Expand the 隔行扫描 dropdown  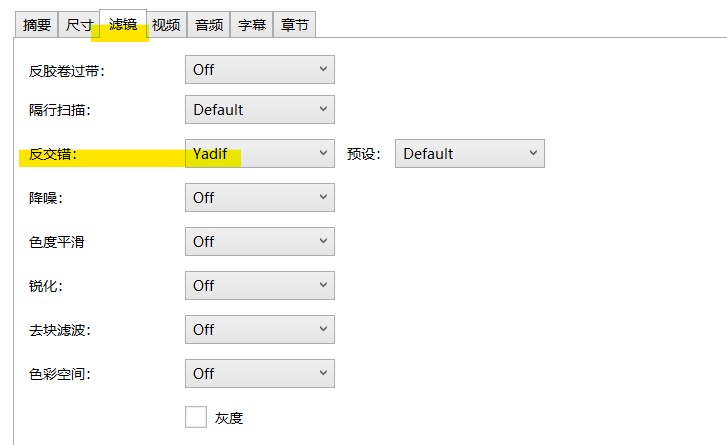point(260,110)
